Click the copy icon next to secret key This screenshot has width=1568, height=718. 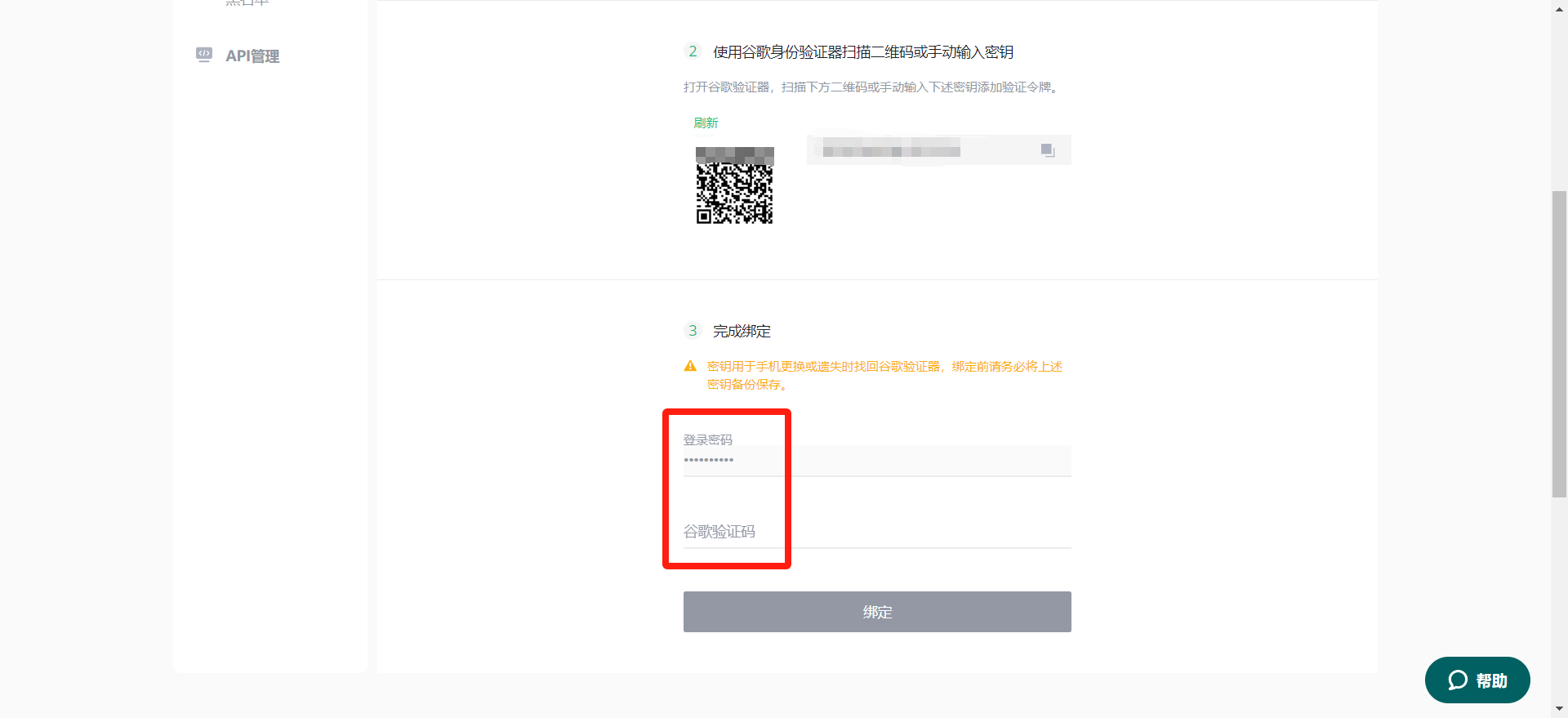tap(1048, 150)
